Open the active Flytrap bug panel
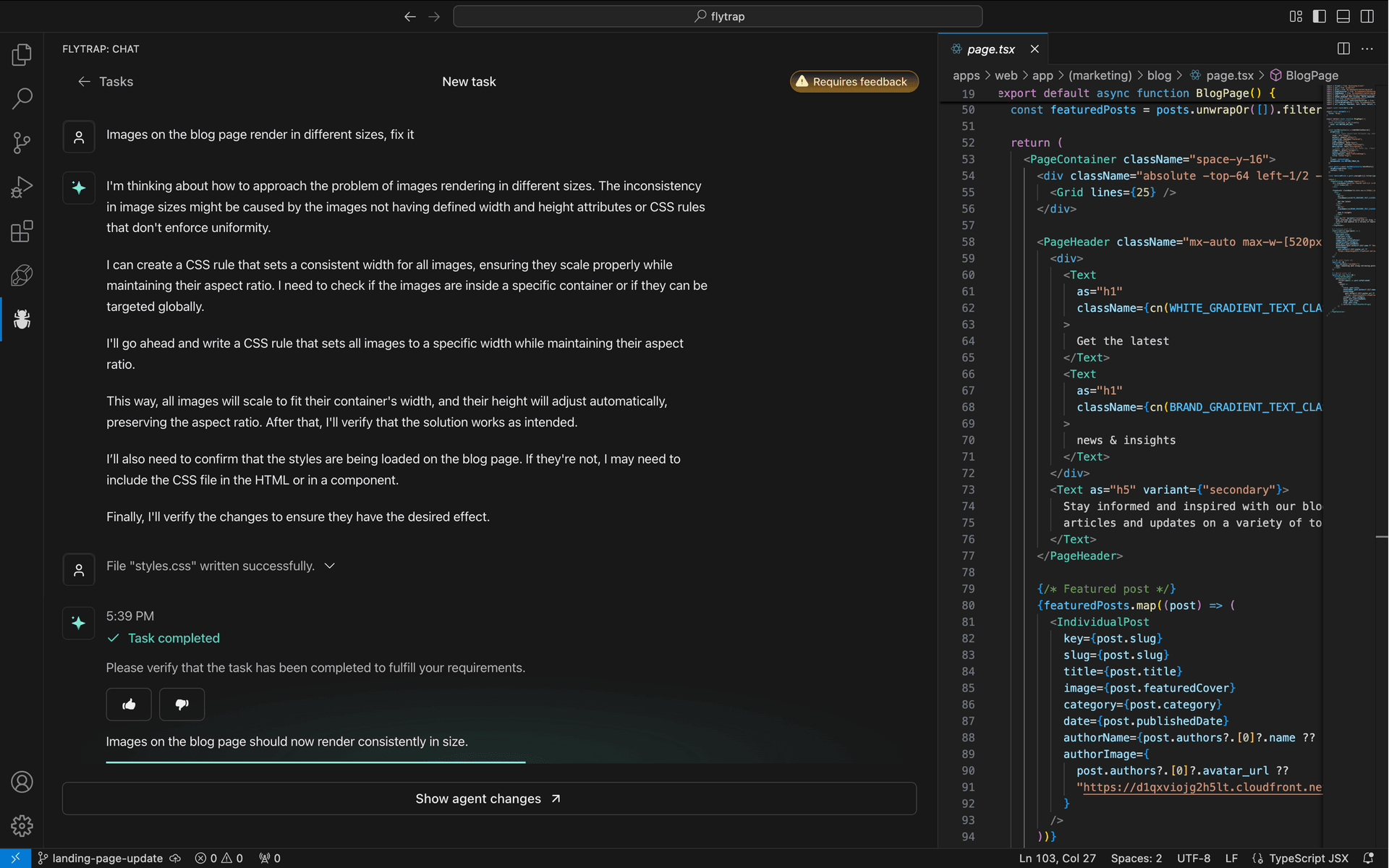 click(22, 319)
